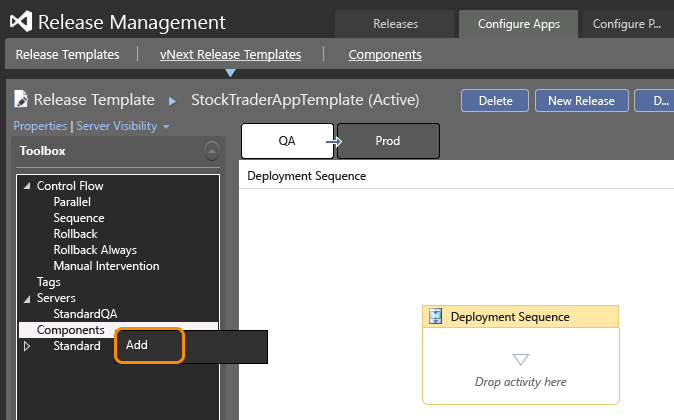Select the Prod stage tab
The height and width of the screenshot is (420, 674).
(x=388, y=141)
